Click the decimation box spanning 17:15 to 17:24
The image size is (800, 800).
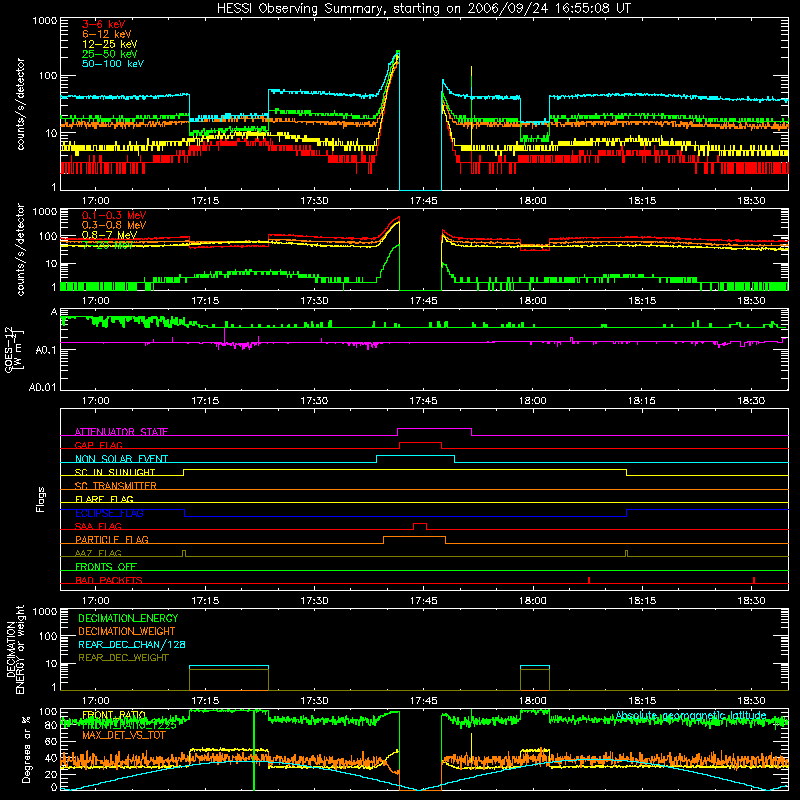click(229, 678)
